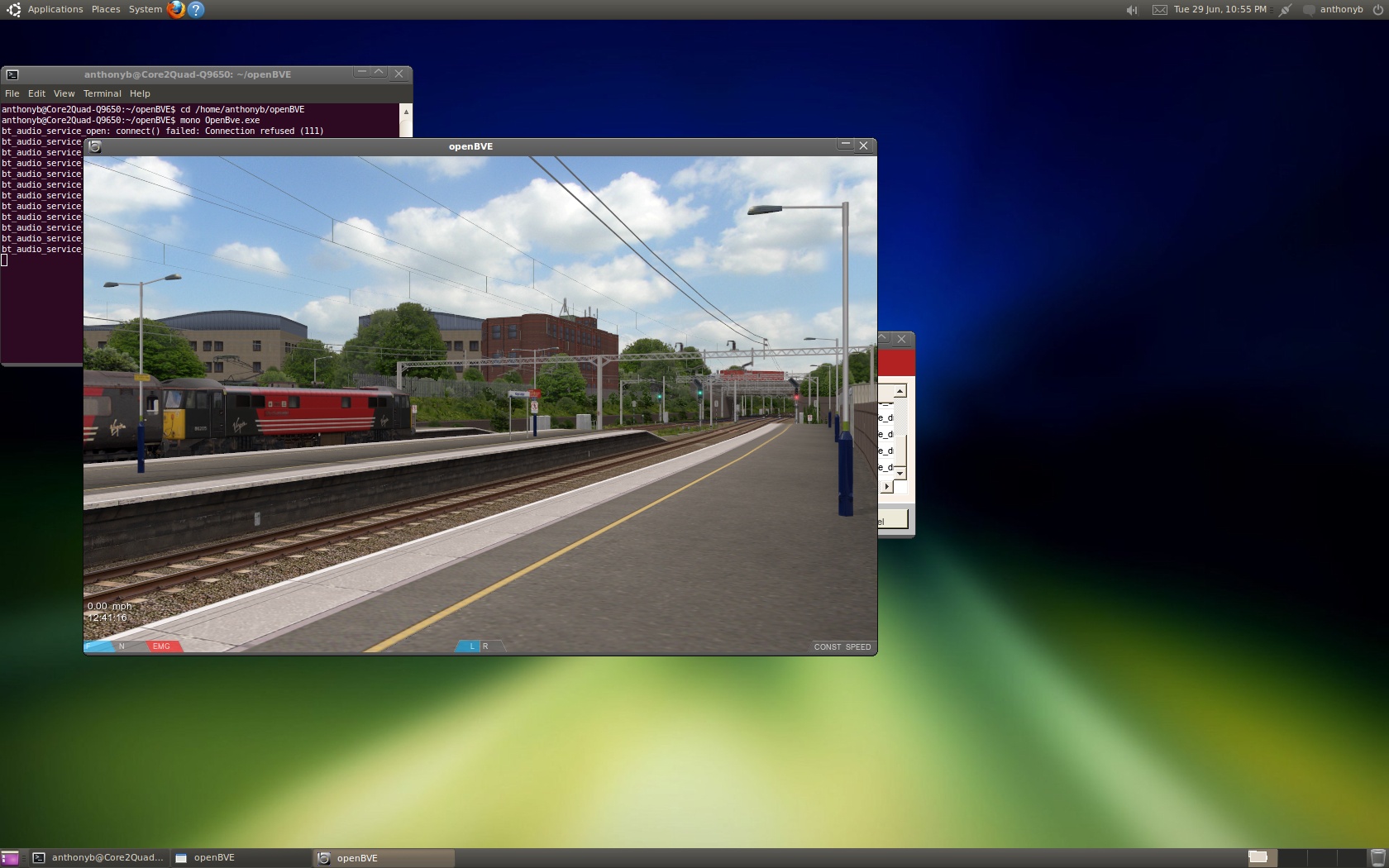
Task: Click scroll-down arrow in partially hidden dialog
Action: point(900,474)
